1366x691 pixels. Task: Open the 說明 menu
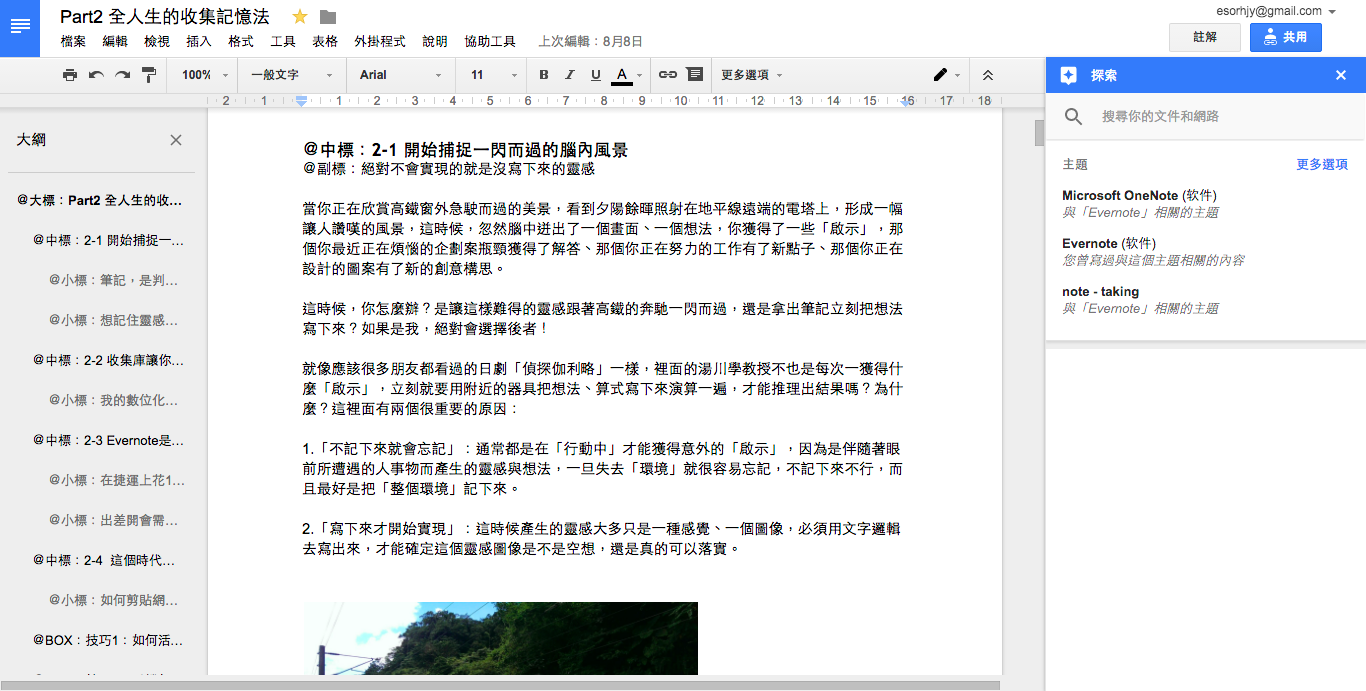[435, 42]
